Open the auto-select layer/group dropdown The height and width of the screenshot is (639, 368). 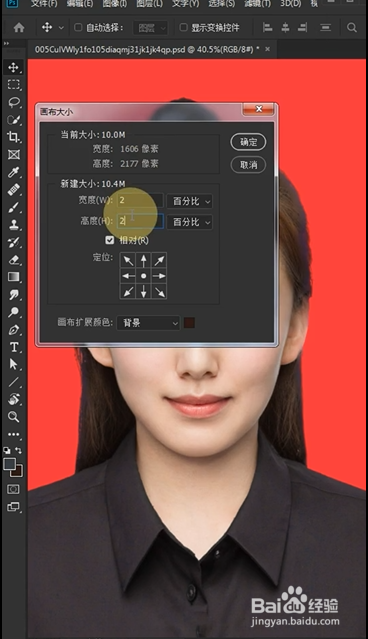click(150, 28)
